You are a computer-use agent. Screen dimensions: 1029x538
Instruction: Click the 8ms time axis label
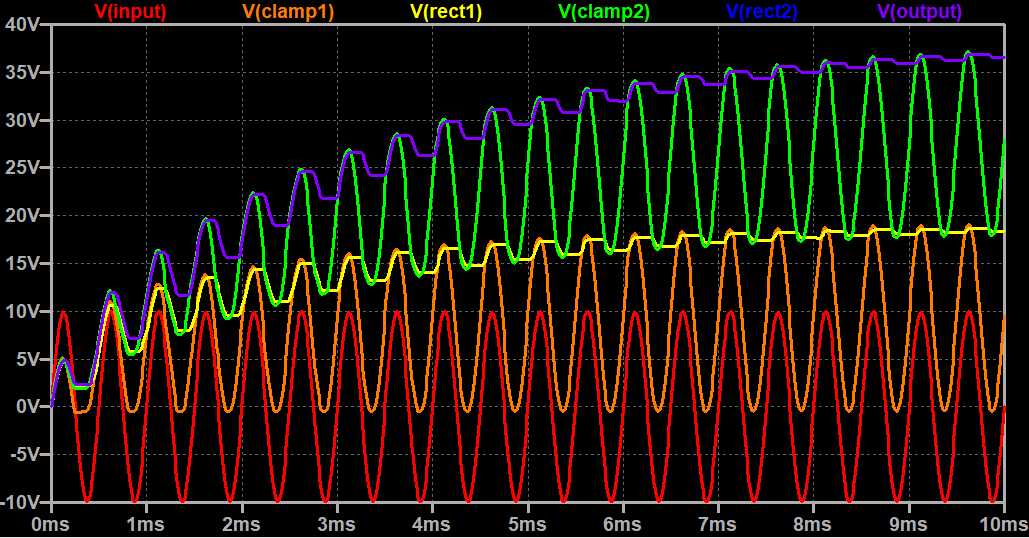point(813,525)
